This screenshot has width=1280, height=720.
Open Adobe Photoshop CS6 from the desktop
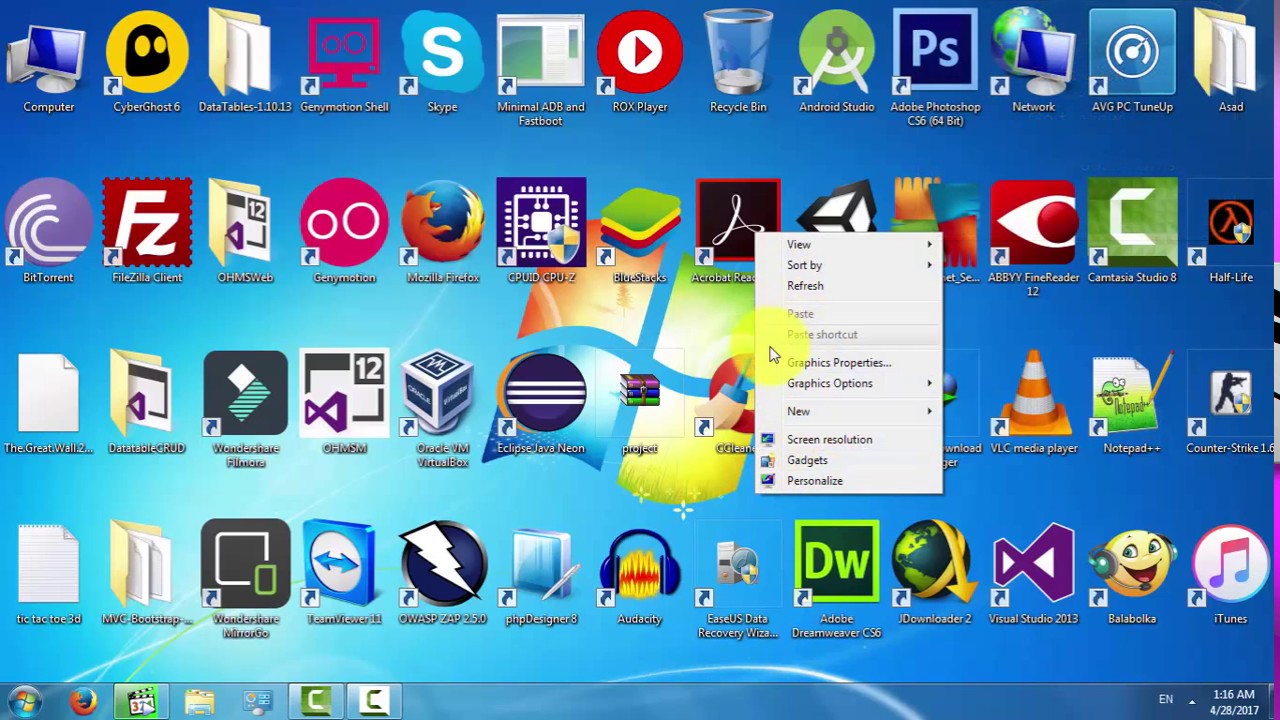(x=934, y=50)
